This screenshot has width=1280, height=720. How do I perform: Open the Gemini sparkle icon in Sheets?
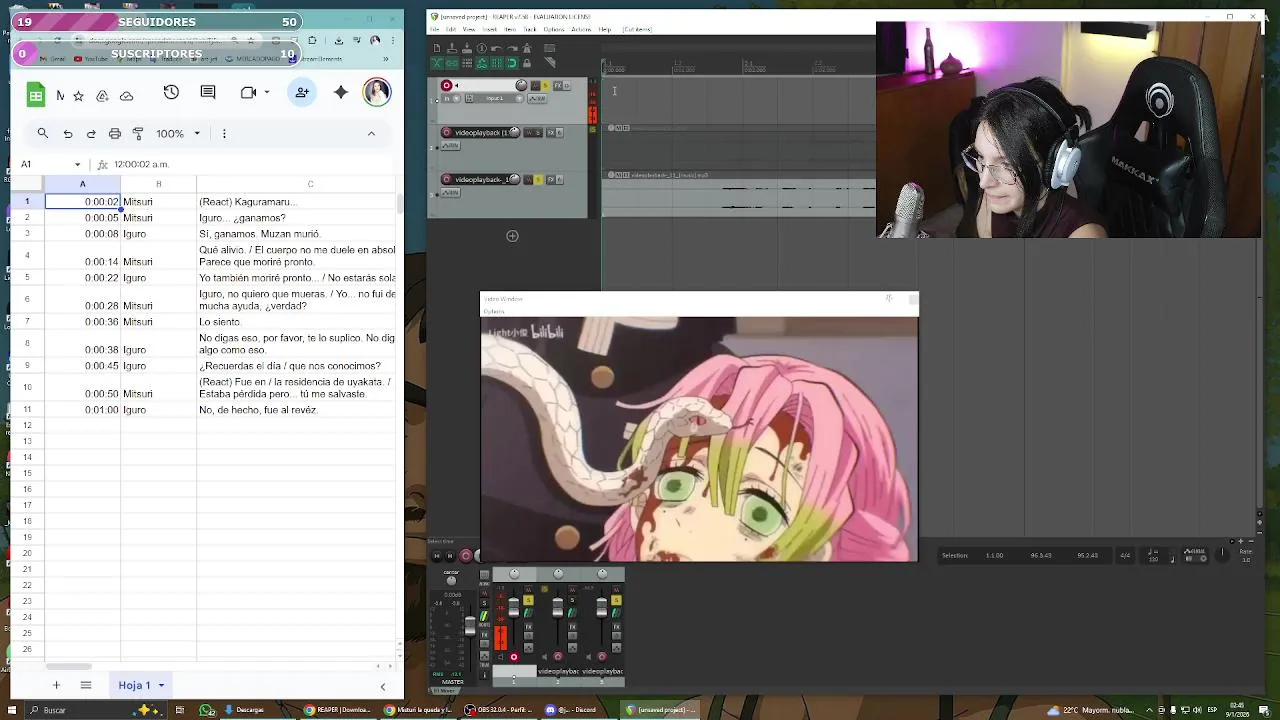341,92
